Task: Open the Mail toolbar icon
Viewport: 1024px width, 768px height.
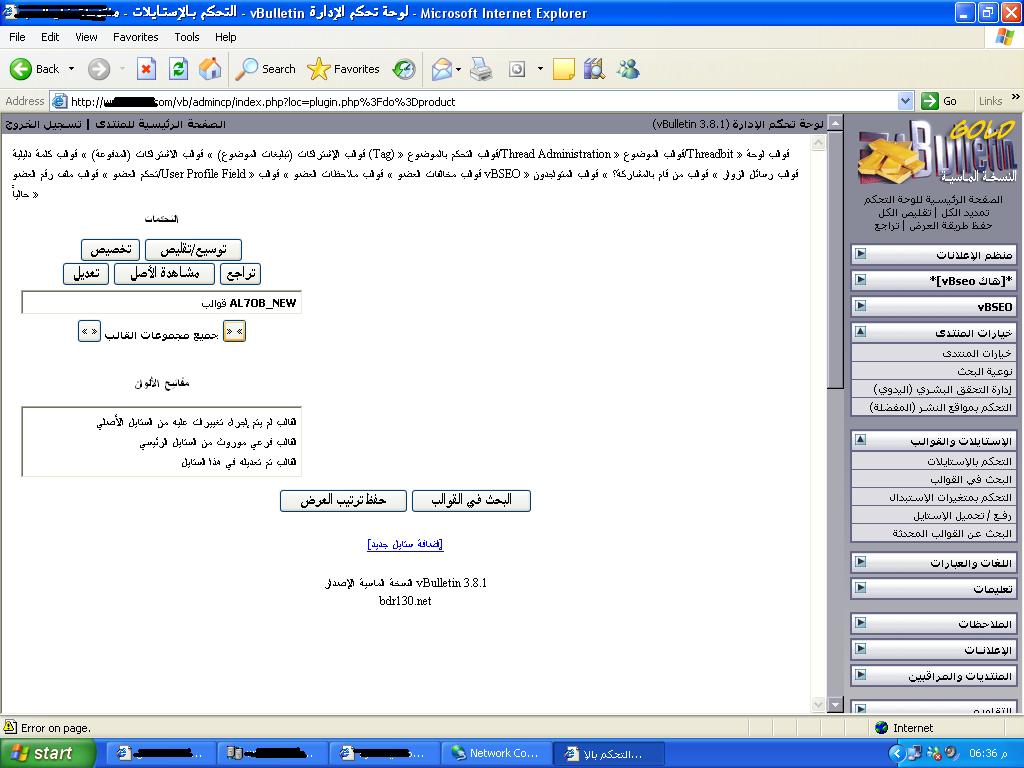Action: (441, 69)
